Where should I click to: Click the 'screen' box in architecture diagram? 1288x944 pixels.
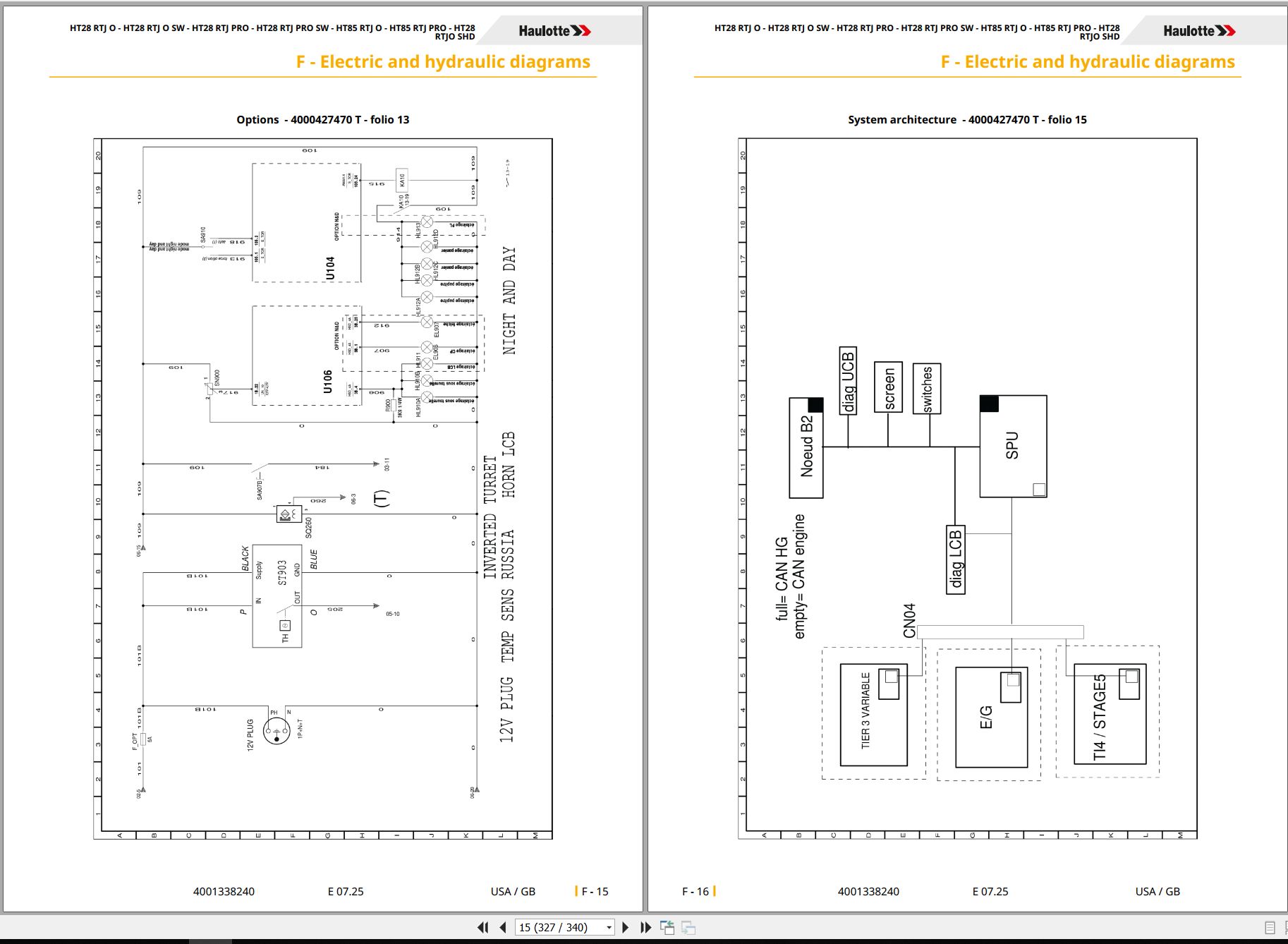click(889, 387)
